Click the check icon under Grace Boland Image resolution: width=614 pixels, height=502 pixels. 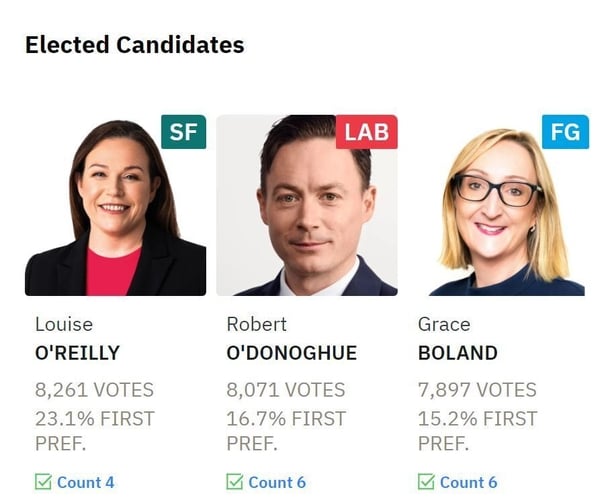426,482
